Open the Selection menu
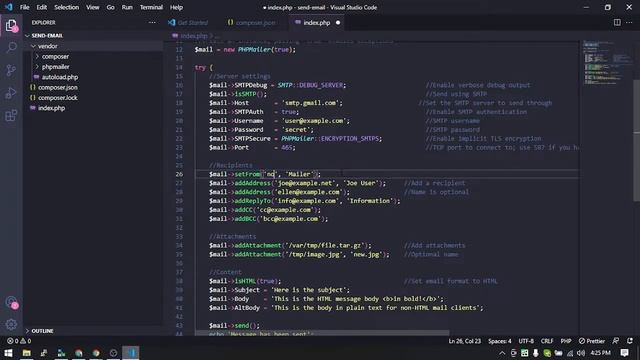 click(67, 7)
